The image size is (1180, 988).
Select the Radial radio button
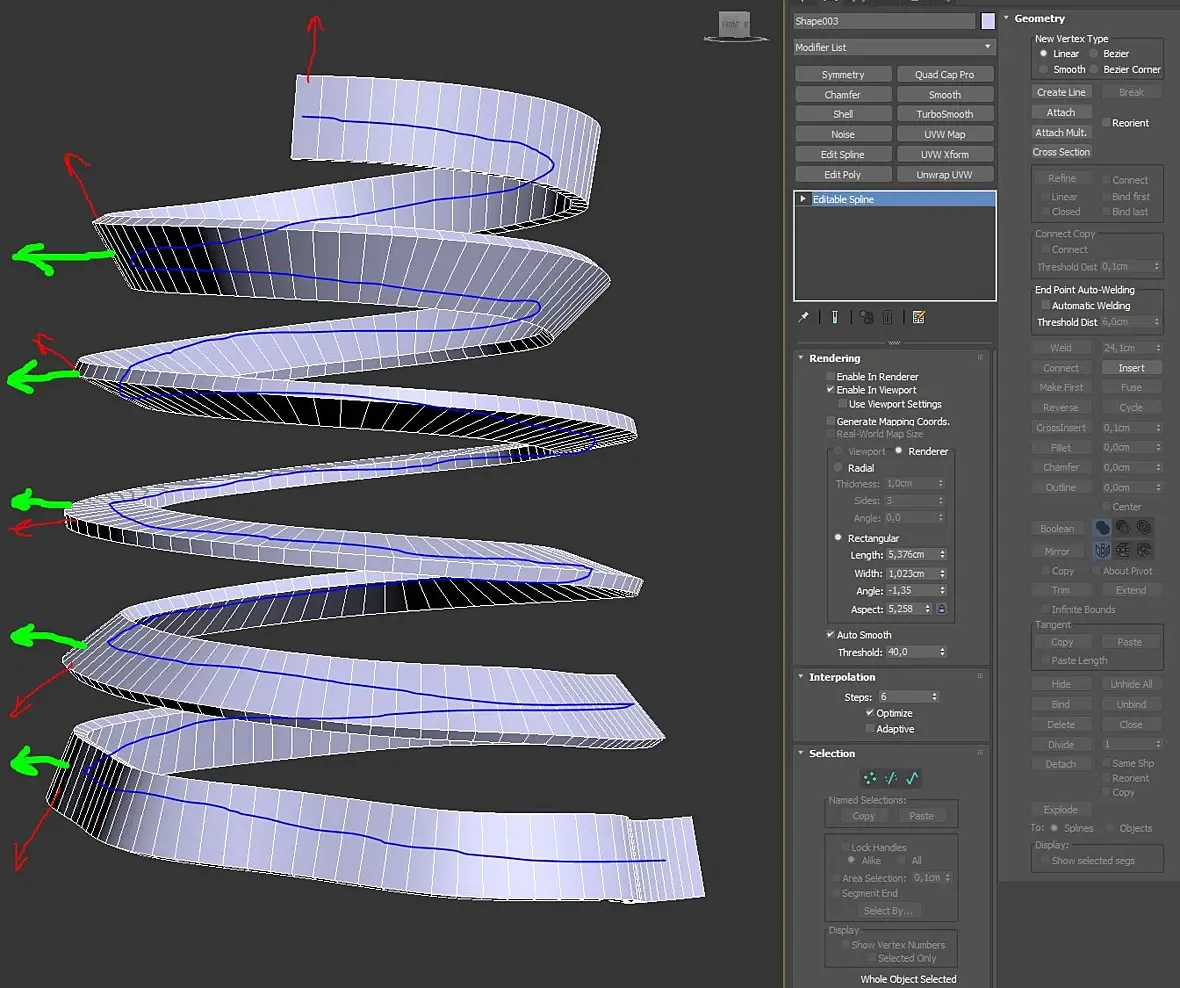pyautogui.click(x=839, y=468)
